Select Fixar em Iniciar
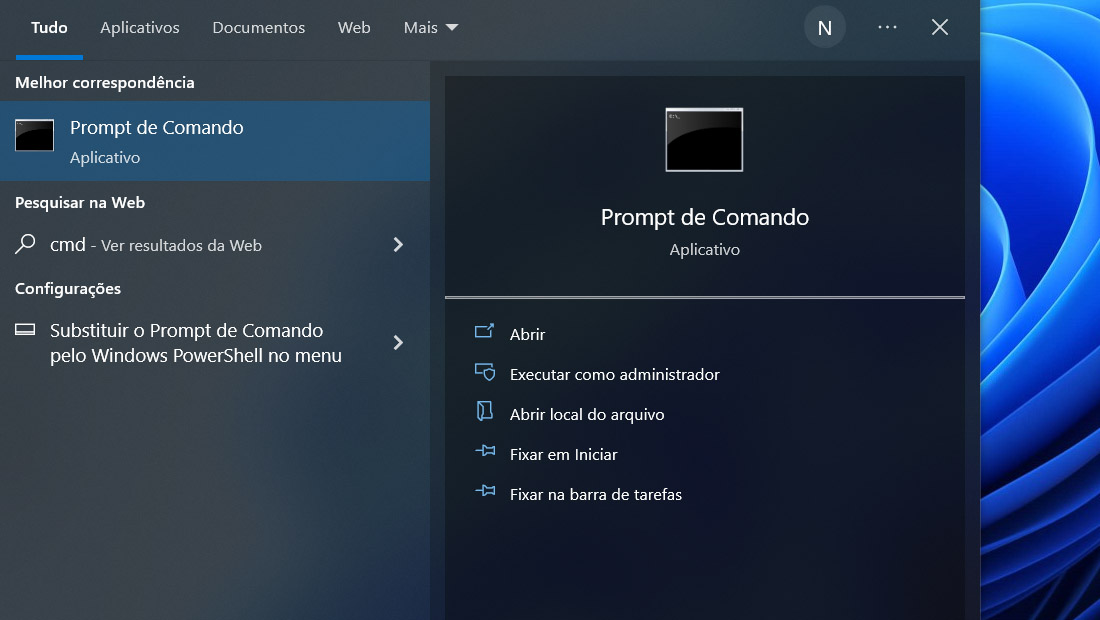This screenshot has width=1100, height=620. [563, 454]
